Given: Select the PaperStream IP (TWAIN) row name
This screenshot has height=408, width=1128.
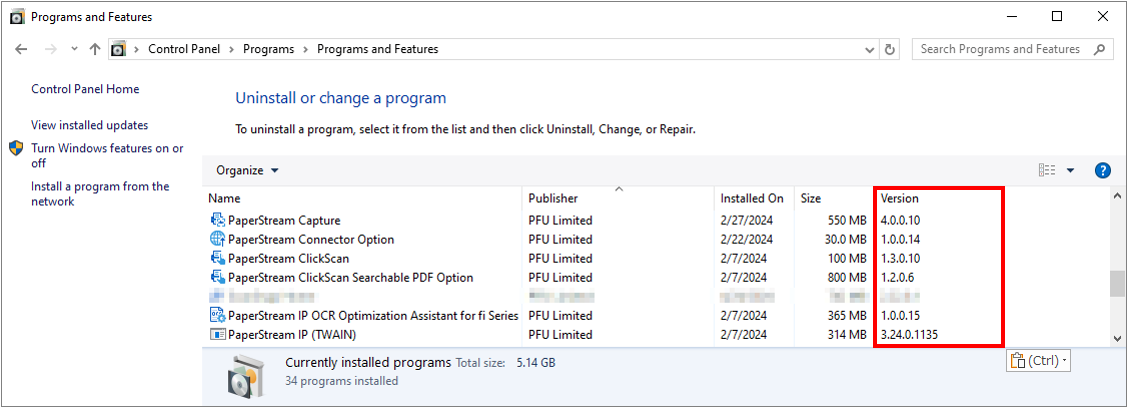Looking at the screenshot, I should (292, 335).
